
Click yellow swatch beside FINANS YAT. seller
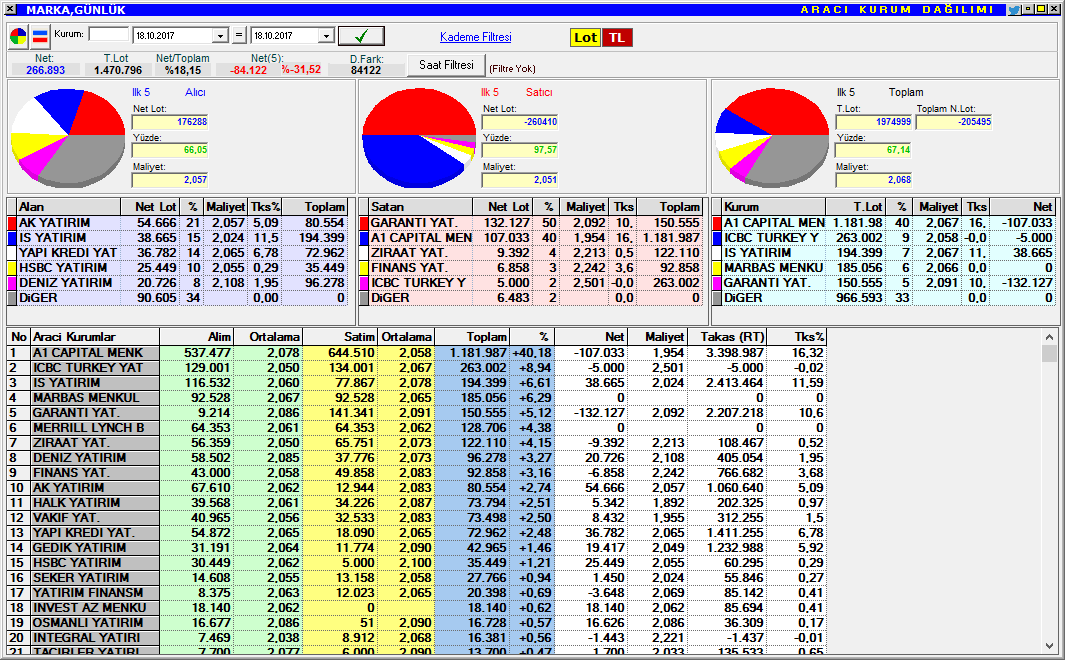[x=363, y=268]
